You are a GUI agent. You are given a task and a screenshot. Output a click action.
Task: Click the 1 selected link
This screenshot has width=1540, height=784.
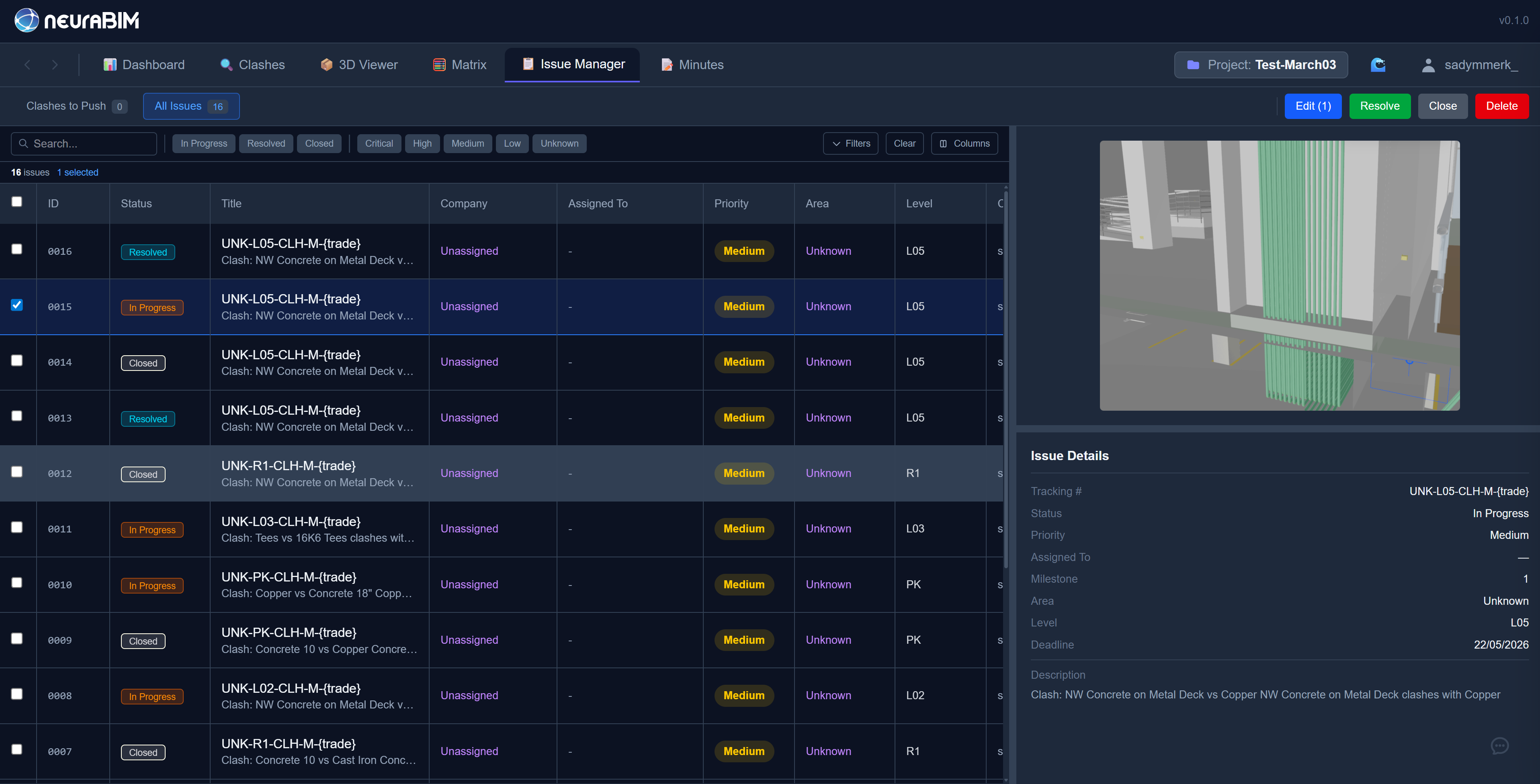[x=78, y=172]
